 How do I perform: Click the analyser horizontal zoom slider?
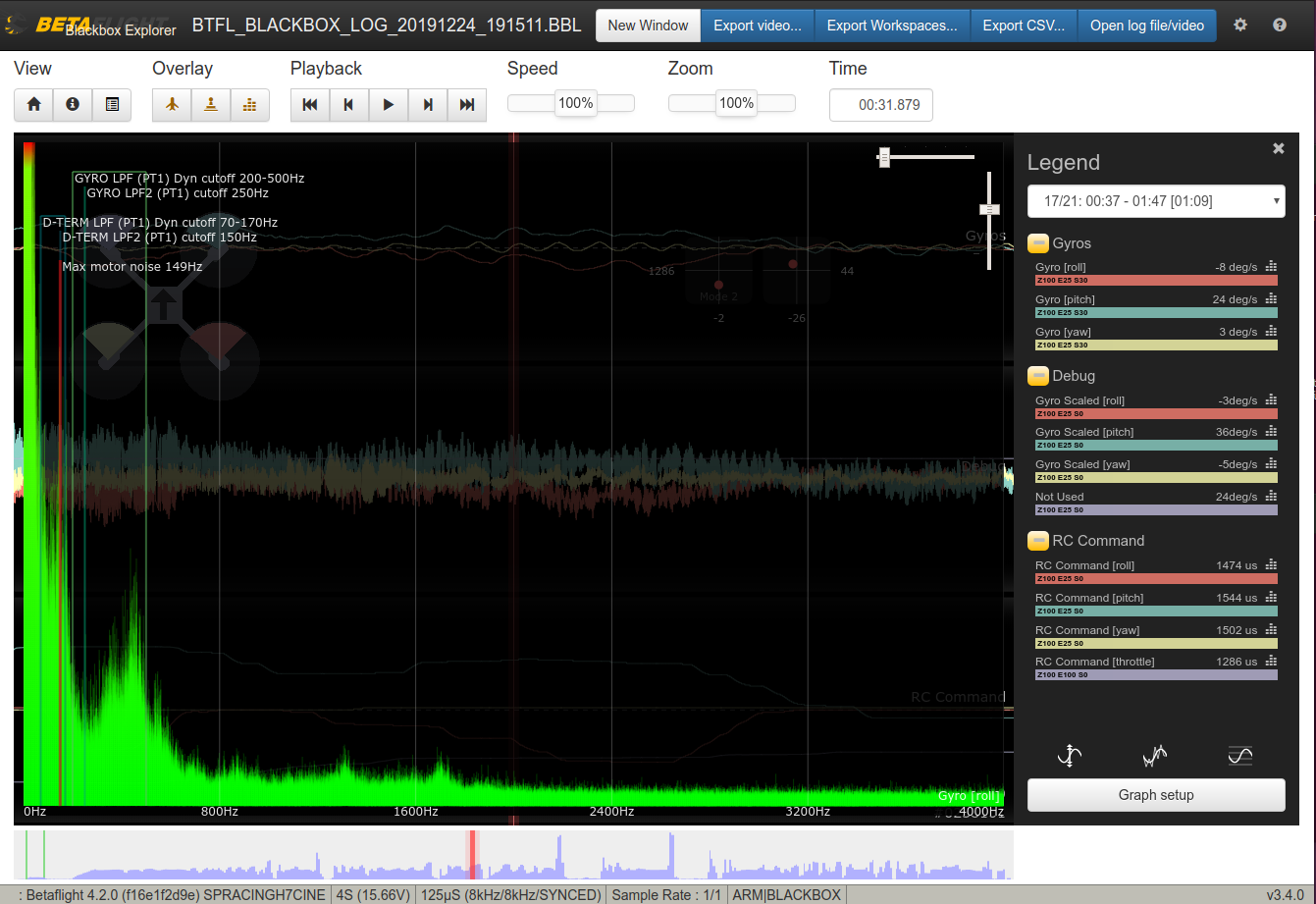click(925, 157)
